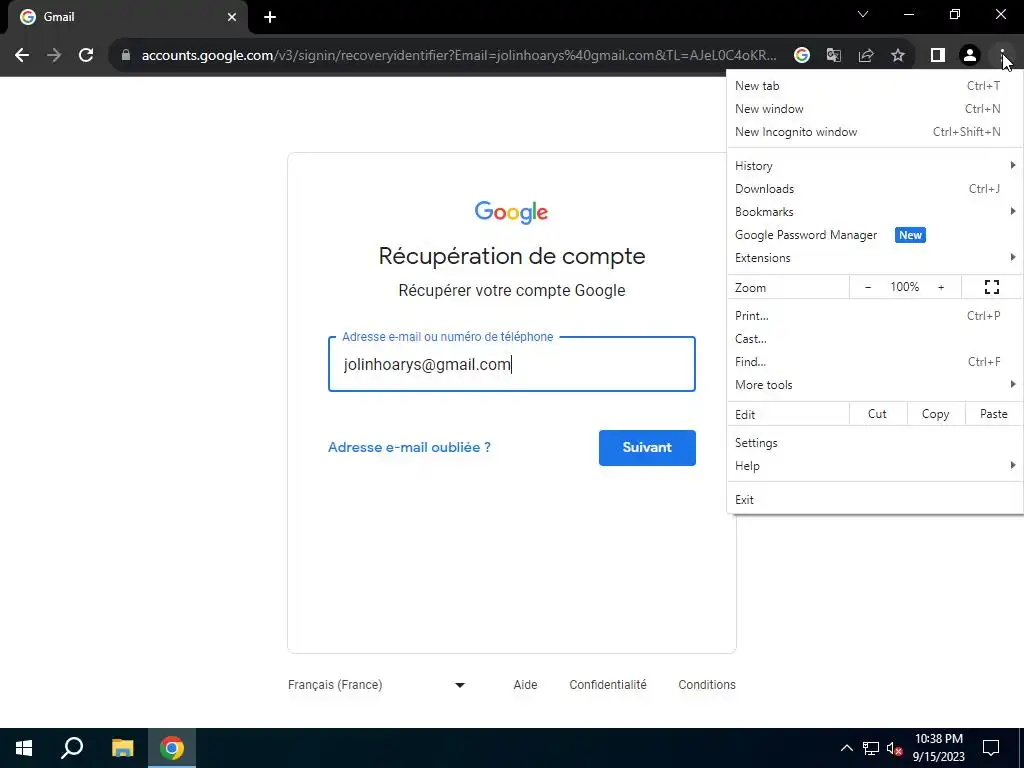Select New tab in the Chrome menu
Viewport: 1024px width, 768px height.
(x=874, y=86)
